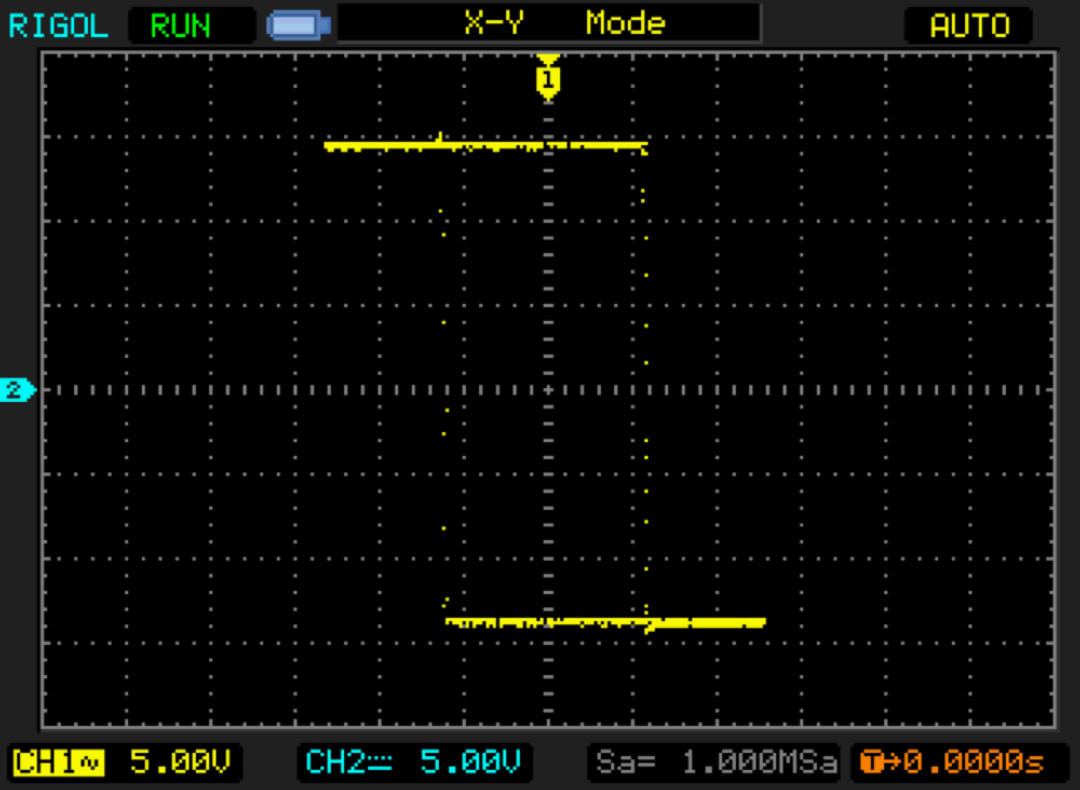1080x790 pixels.
Task: Click the green RUN status indicator
Action: coord(181,25)
